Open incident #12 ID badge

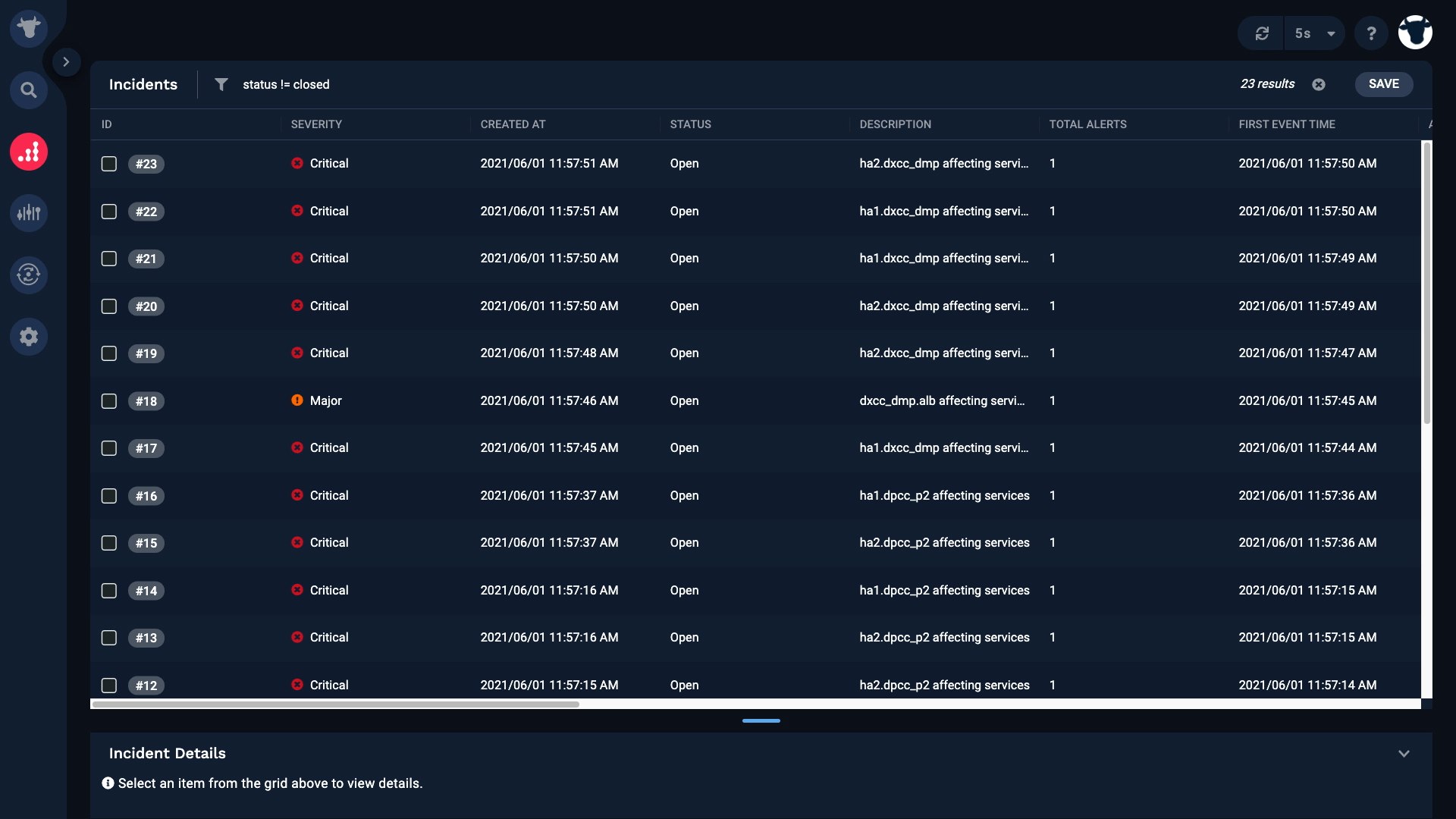click(x=146, y=686)
